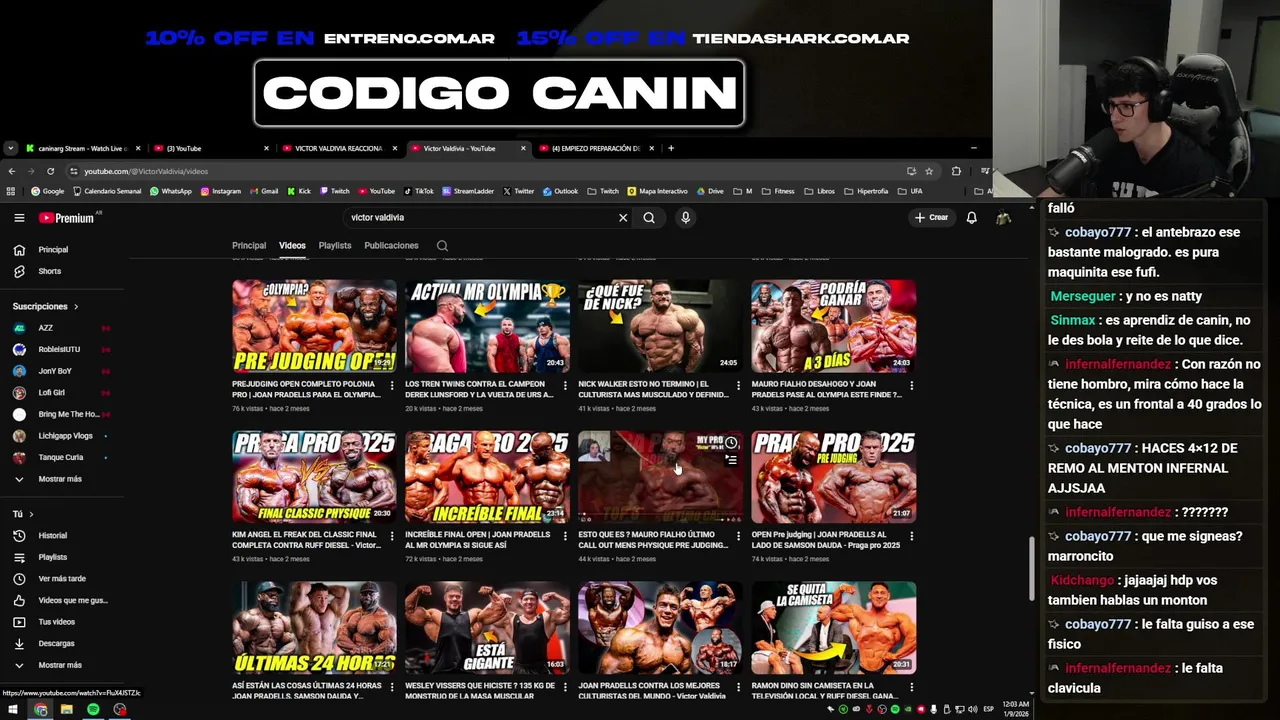Open Windows Start menu
The height and width of the screenshot is (720, 1280).
(x=13, y=709)
